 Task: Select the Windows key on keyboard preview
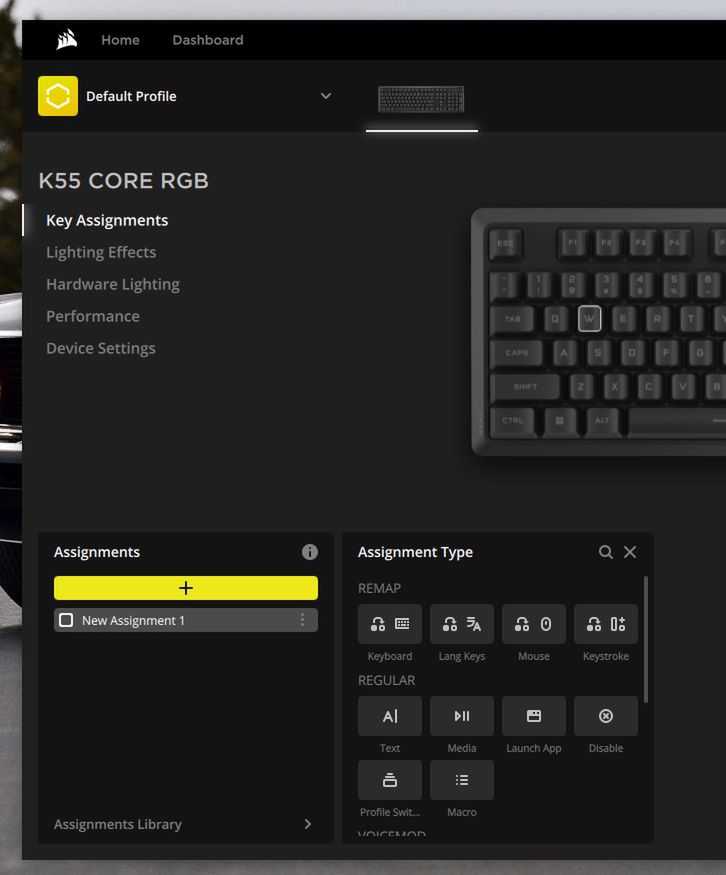(x=560, y=421)
